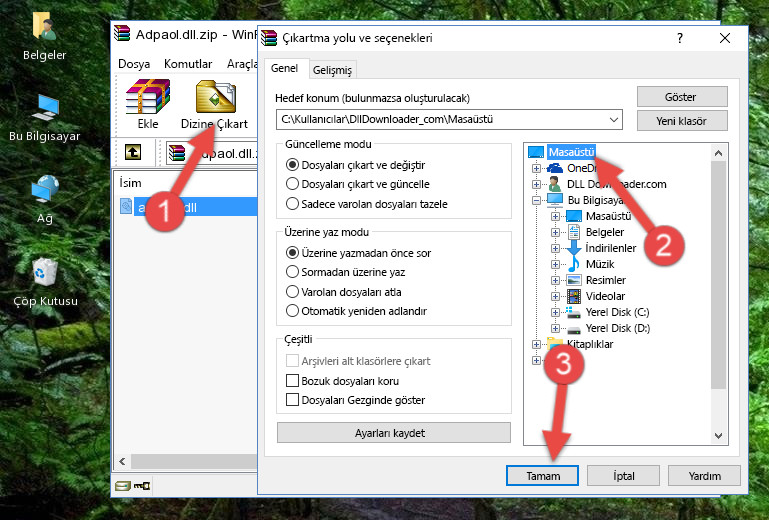Switch to the Gelişmiş tab

coord(332,70)
